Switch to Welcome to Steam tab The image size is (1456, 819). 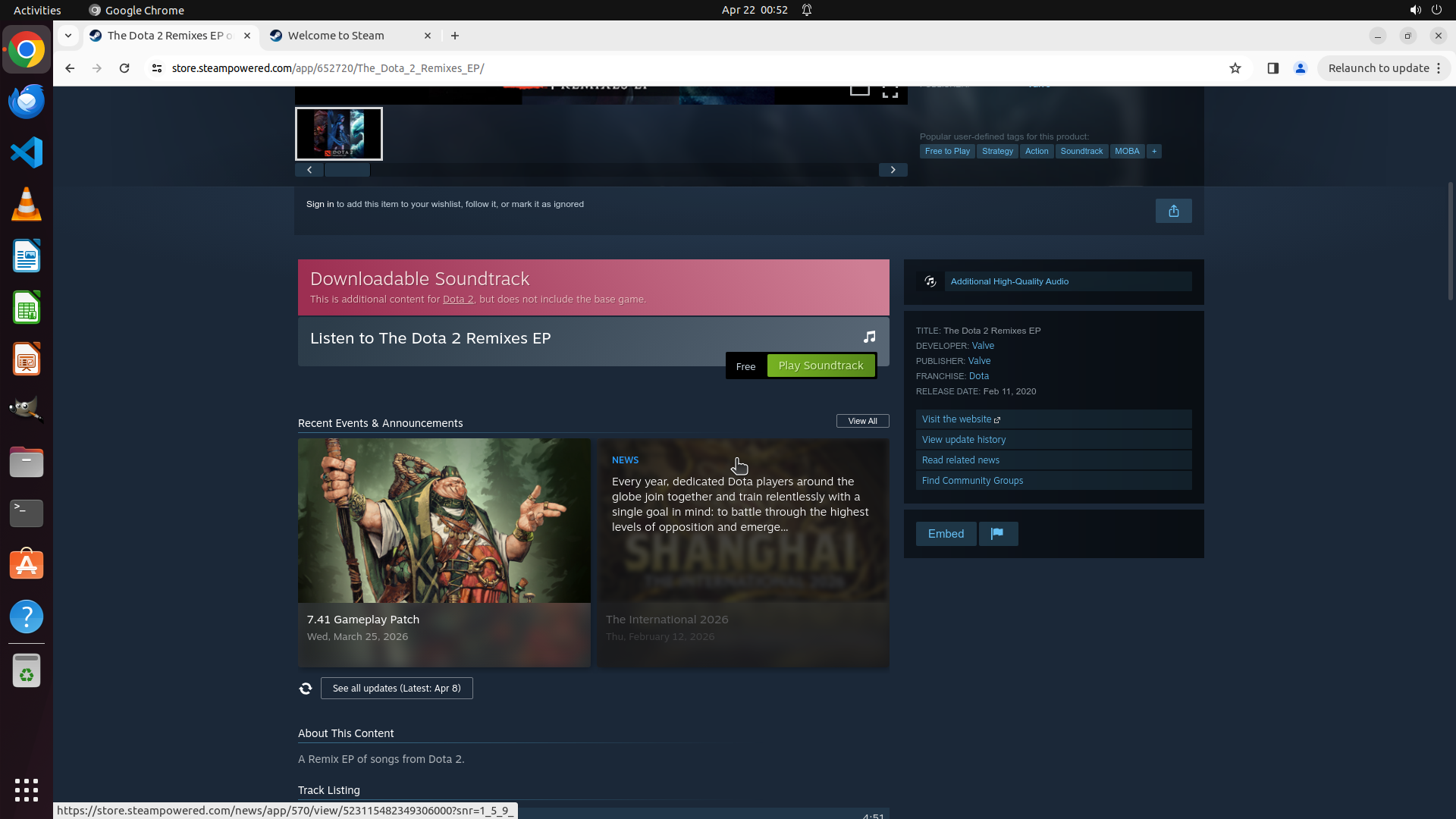pyautogui.click(x=336, y=36)
